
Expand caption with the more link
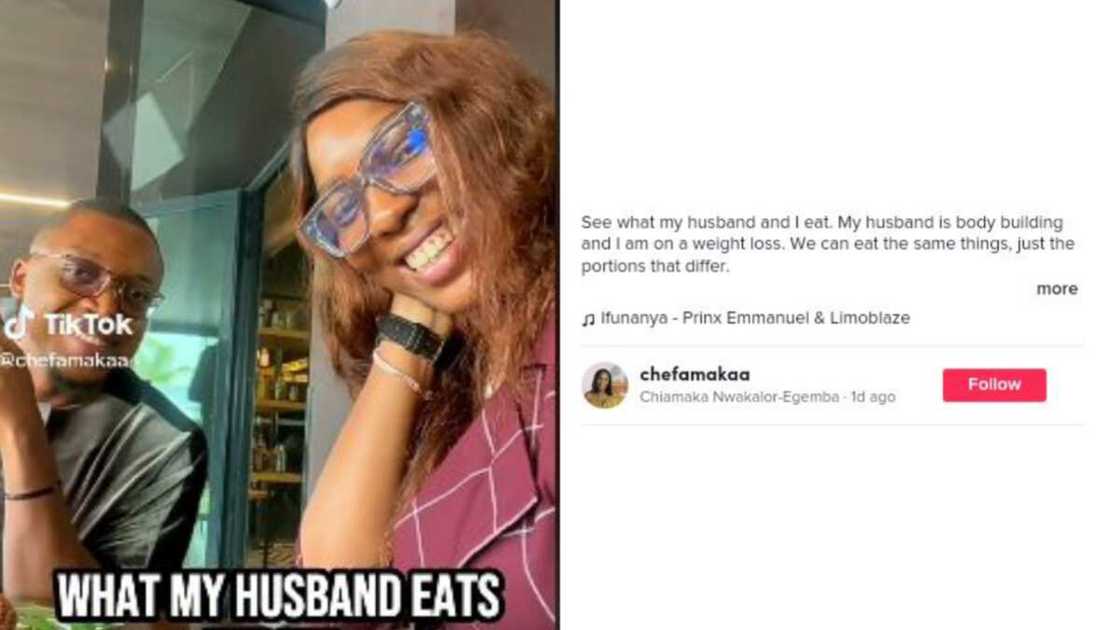point(1056,289)
